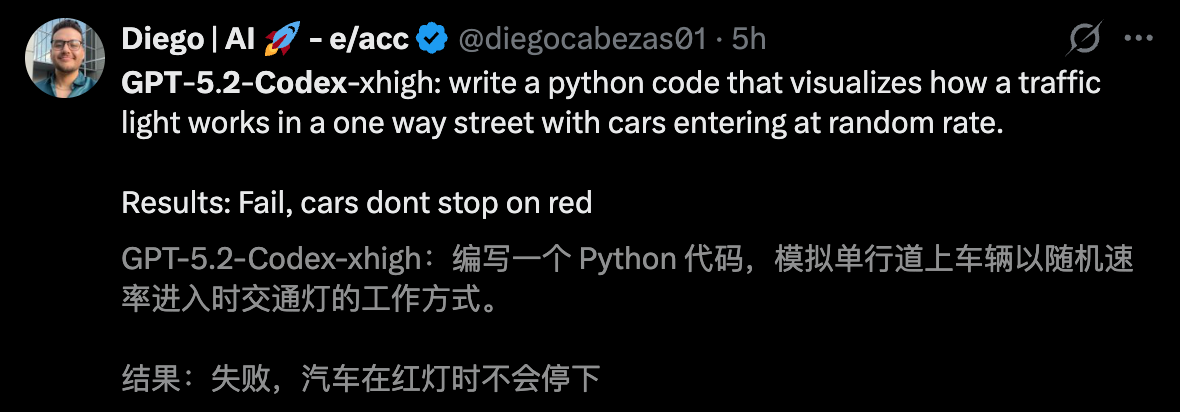Viewport: 1180px width, 412px height.
Task: Click the "Results: Fail, cars dont stop on red" line
Action: tap(357, 203)
